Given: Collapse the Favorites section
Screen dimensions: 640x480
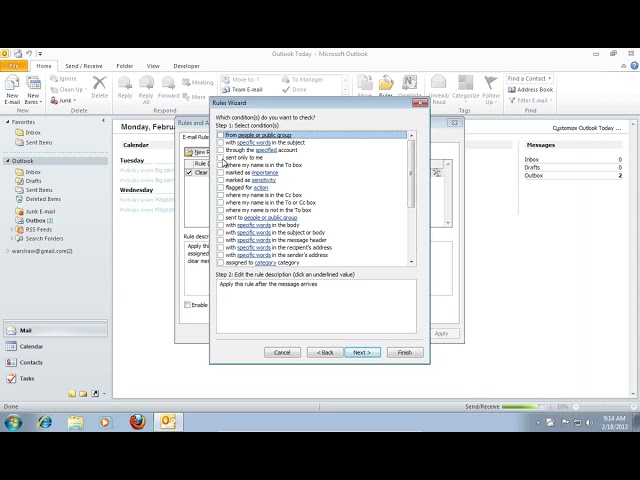Looking at the screenshot, I should (x=7, y=122).
